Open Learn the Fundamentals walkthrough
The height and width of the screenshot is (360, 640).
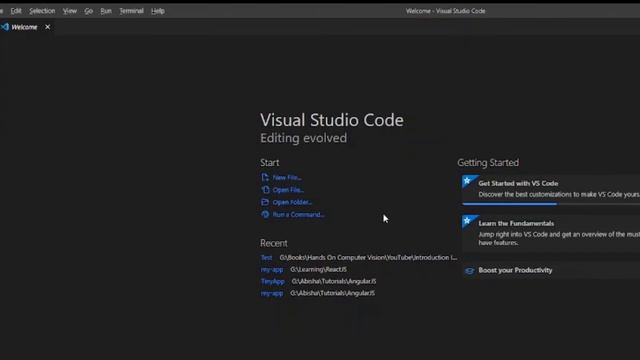tap(551, 233)
